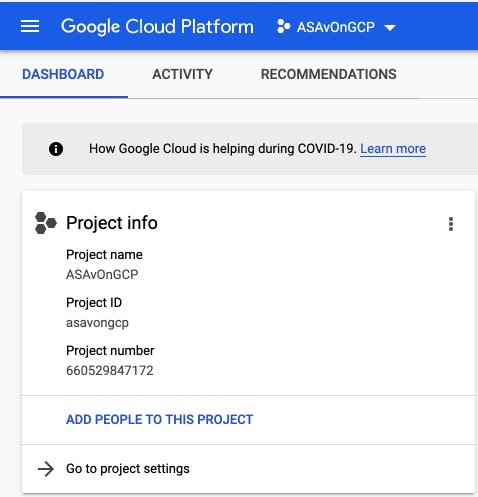Select the project ID value asavongcp
This screenshot has height=497, width=478.
(x=97, y=323)
